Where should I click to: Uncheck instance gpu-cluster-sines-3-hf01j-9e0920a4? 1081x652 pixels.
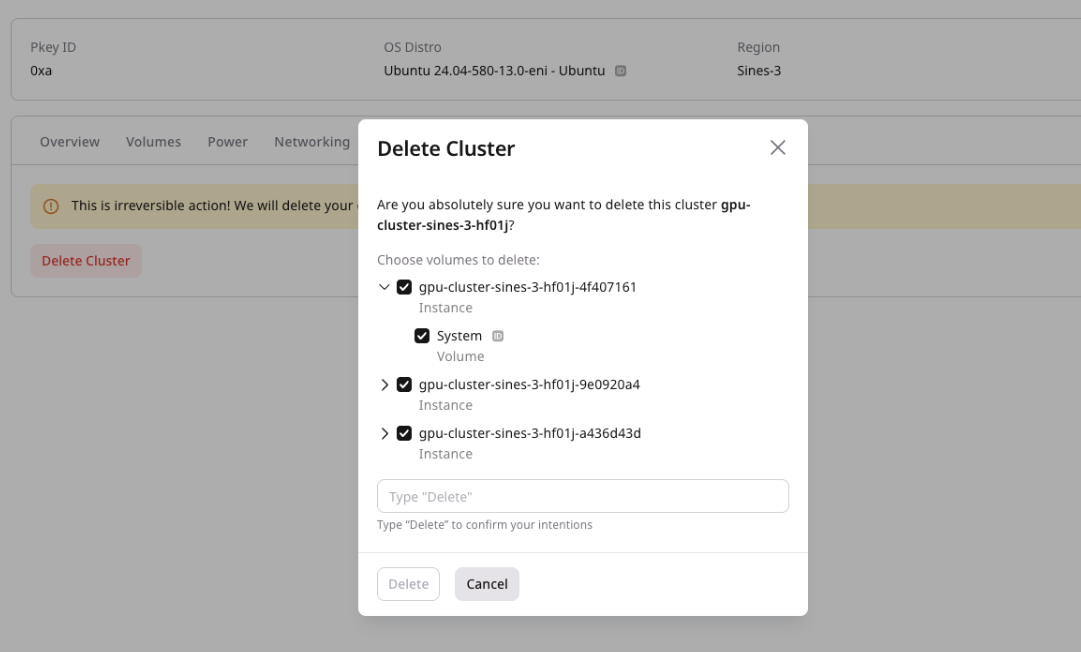point(404,384)
